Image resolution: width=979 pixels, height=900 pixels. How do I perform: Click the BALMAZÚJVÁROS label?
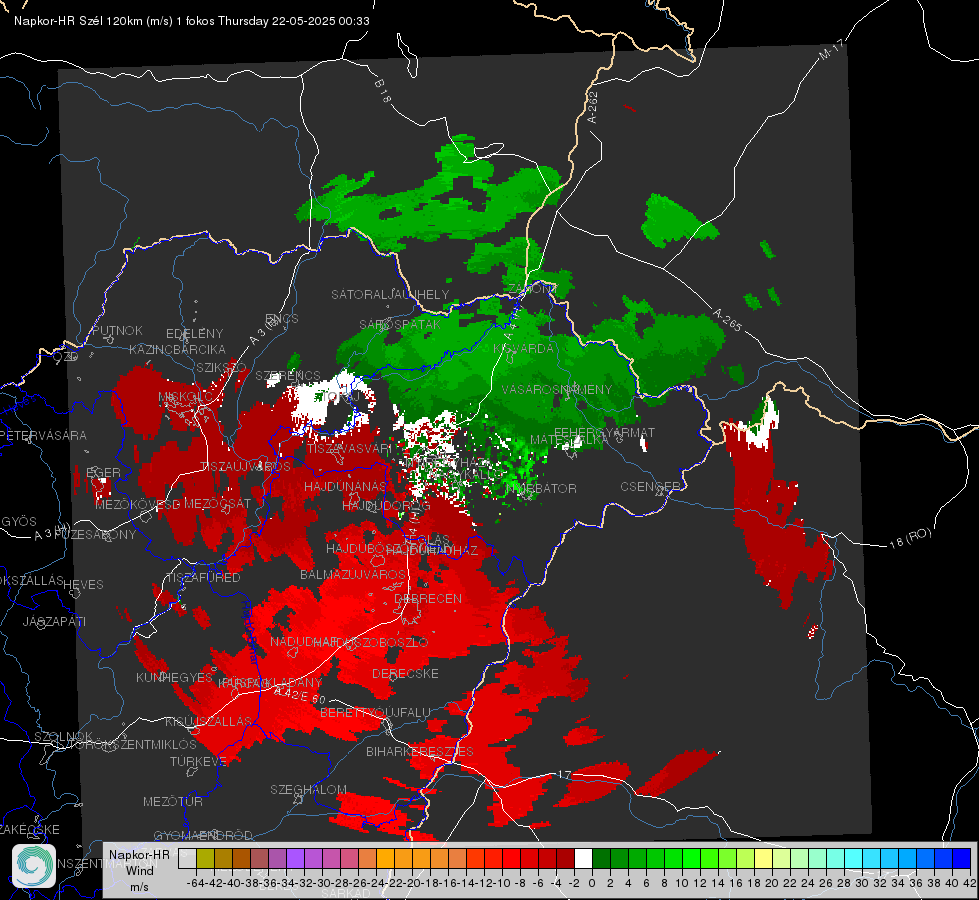[x=353, y=574]
